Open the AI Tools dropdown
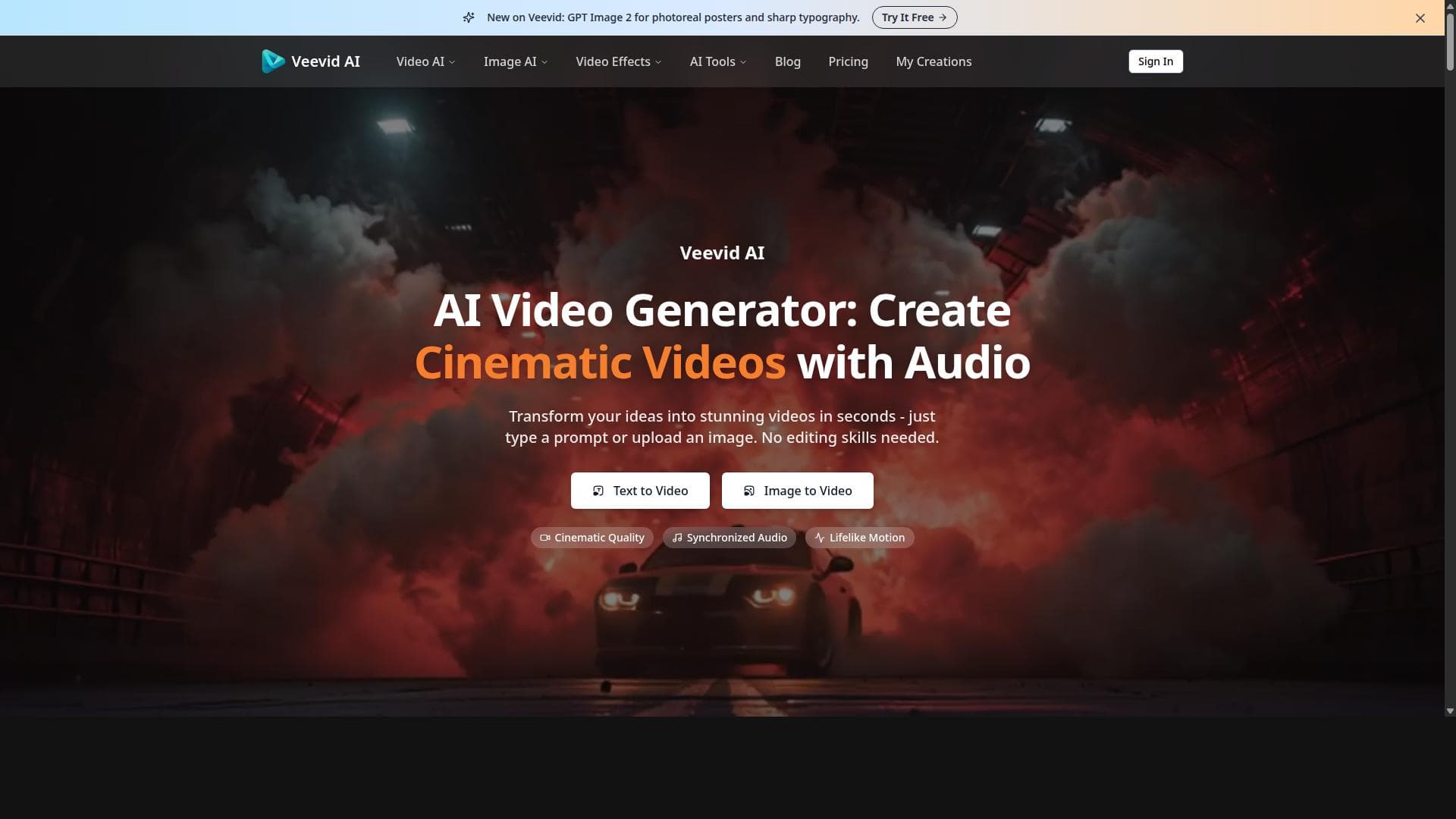1456x819 pixels. (718, 61)
